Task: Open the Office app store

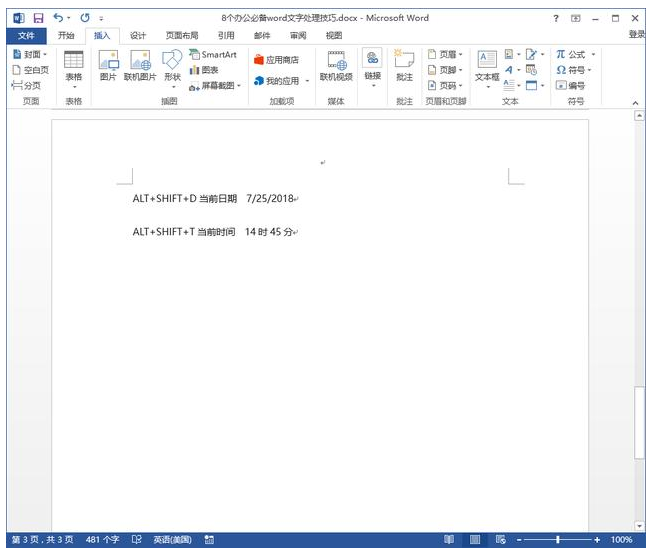Action: [276, 60]
